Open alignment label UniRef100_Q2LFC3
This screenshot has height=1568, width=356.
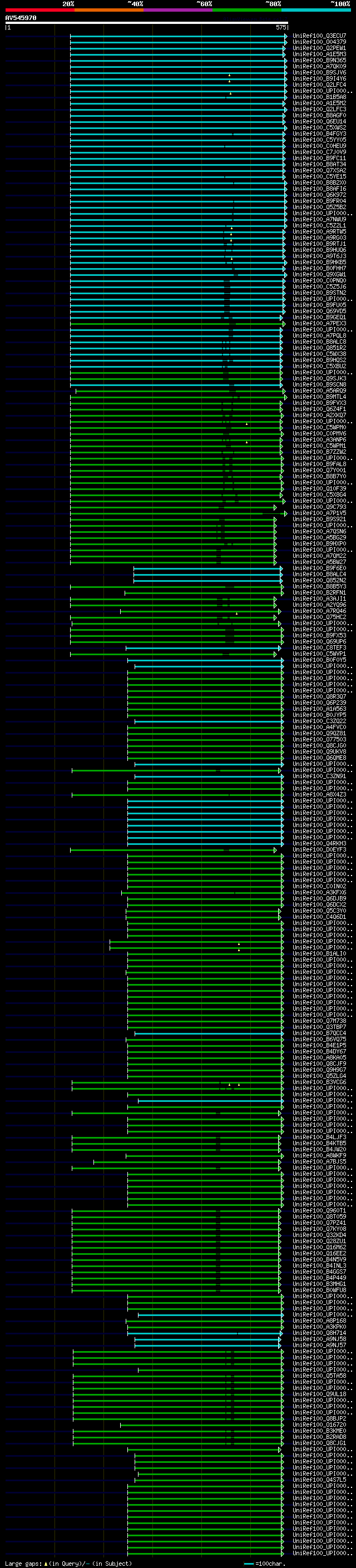[319, 110]
